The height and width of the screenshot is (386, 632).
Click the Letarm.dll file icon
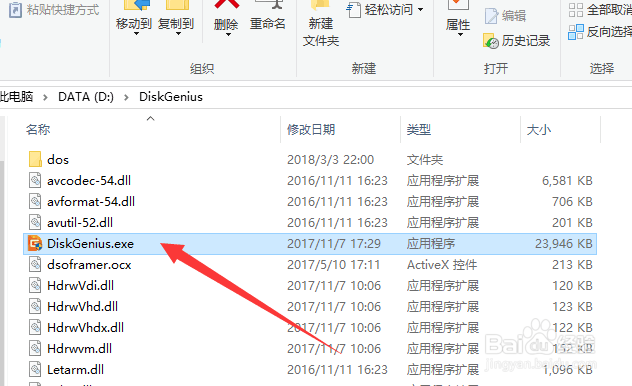(35, 369)
